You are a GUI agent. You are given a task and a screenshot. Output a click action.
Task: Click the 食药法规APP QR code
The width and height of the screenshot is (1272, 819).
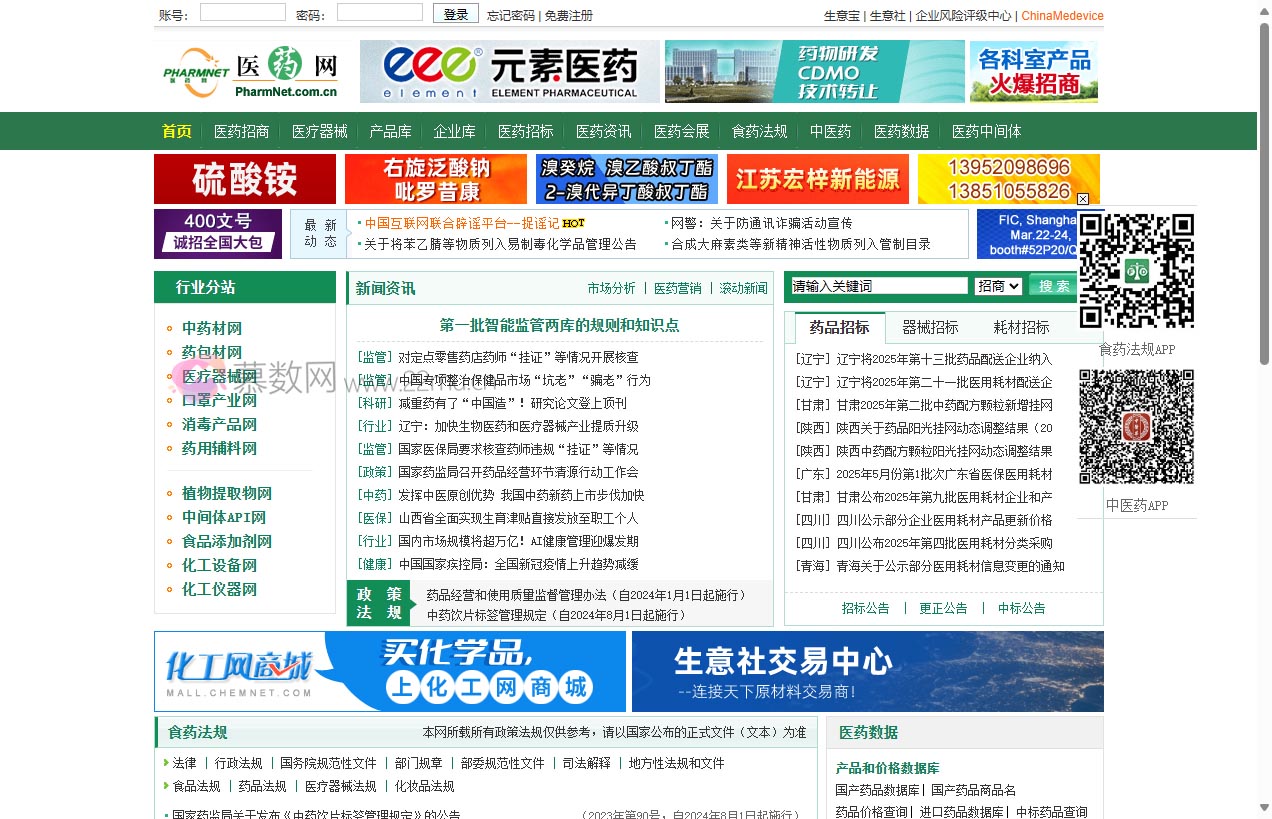pyautogui.click(x=1136, y=270)
